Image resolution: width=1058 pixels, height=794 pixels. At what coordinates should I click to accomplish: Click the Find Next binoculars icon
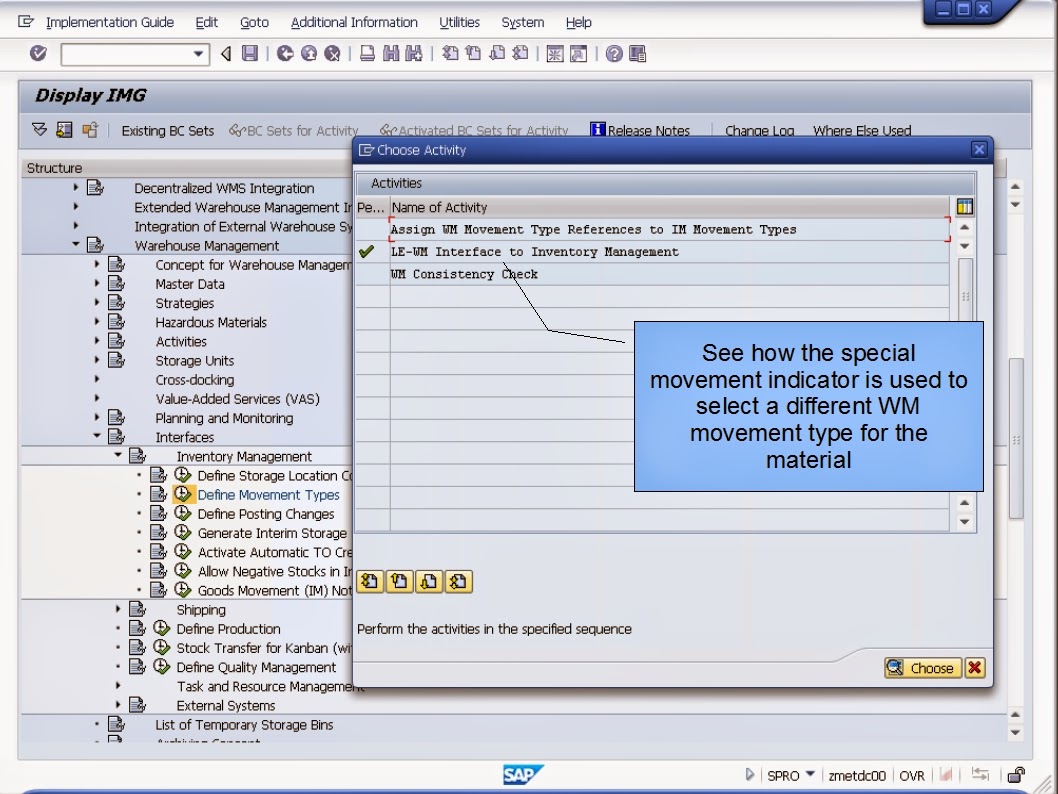click(x=414, y=53)
